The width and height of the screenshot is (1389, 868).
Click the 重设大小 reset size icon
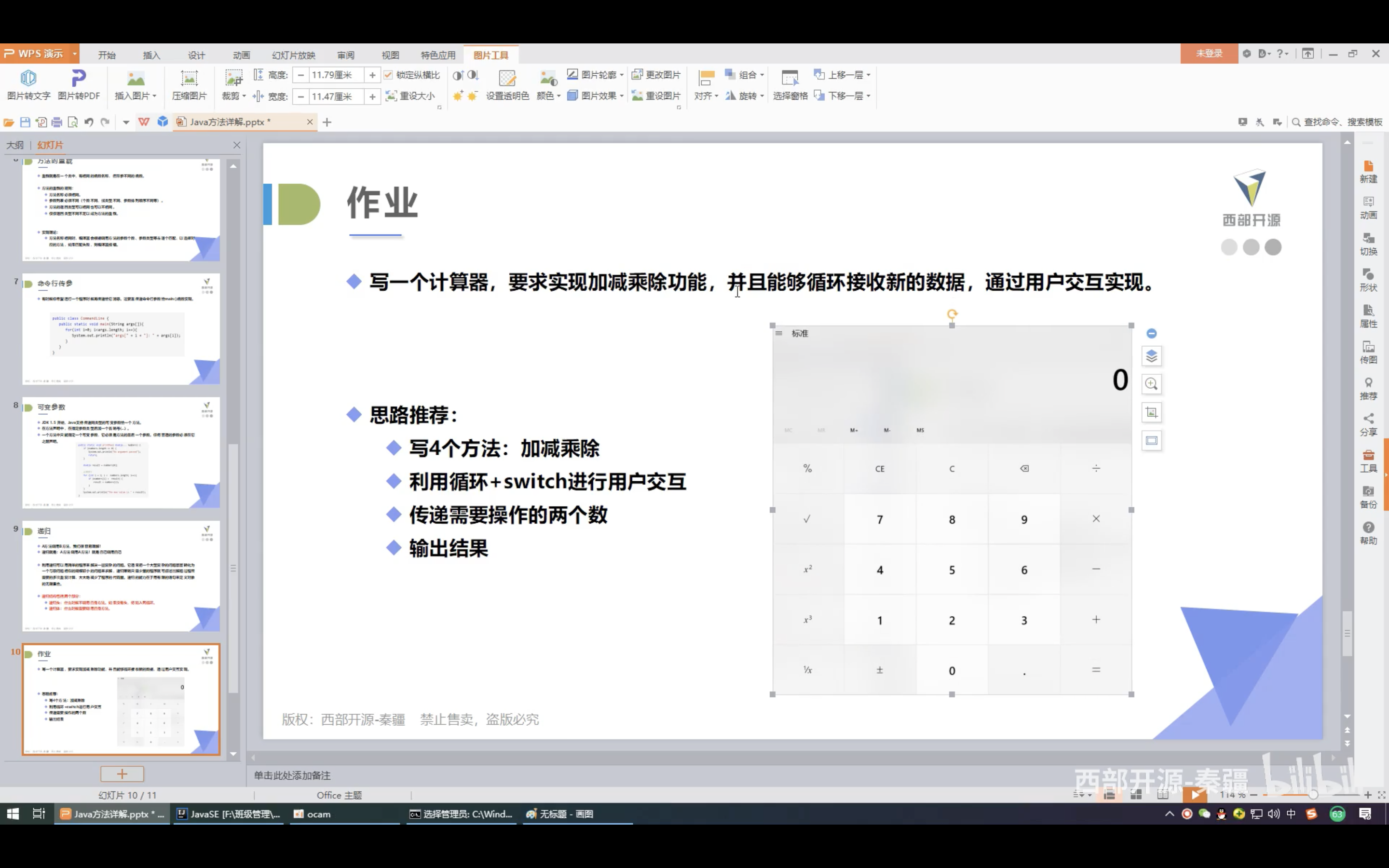[392, 96]
